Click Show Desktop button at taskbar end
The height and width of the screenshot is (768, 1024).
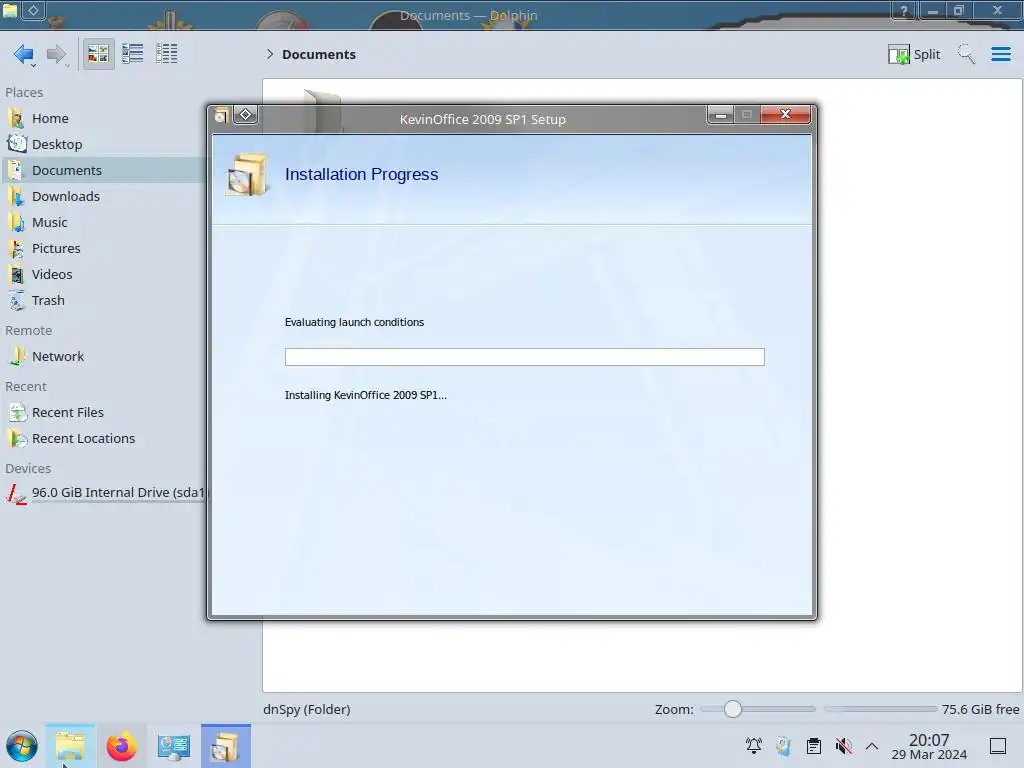point(998,746)
